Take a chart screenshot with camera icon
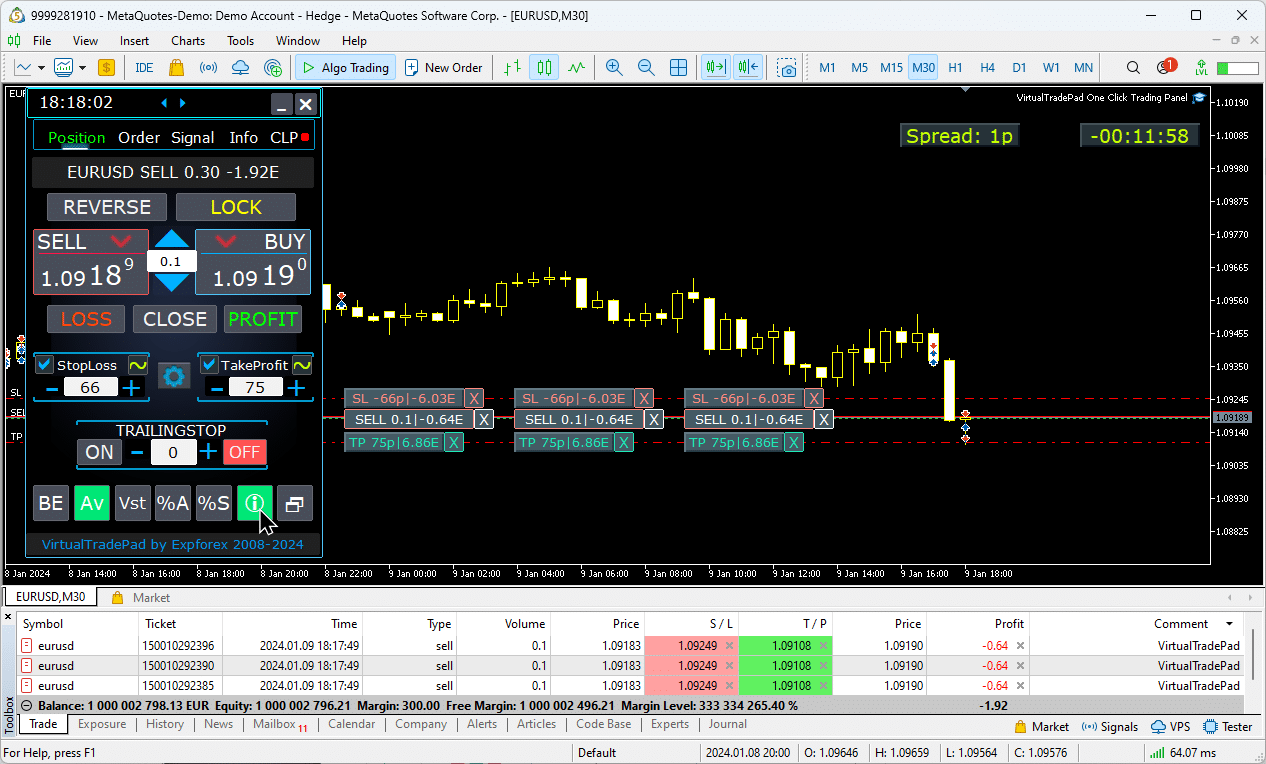 click(788, 68)
